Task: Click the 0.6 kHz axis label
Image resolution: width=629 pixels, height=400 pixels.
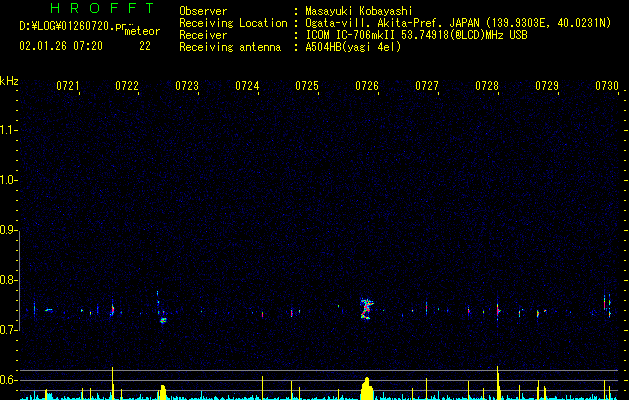Action: click(9, 380)
